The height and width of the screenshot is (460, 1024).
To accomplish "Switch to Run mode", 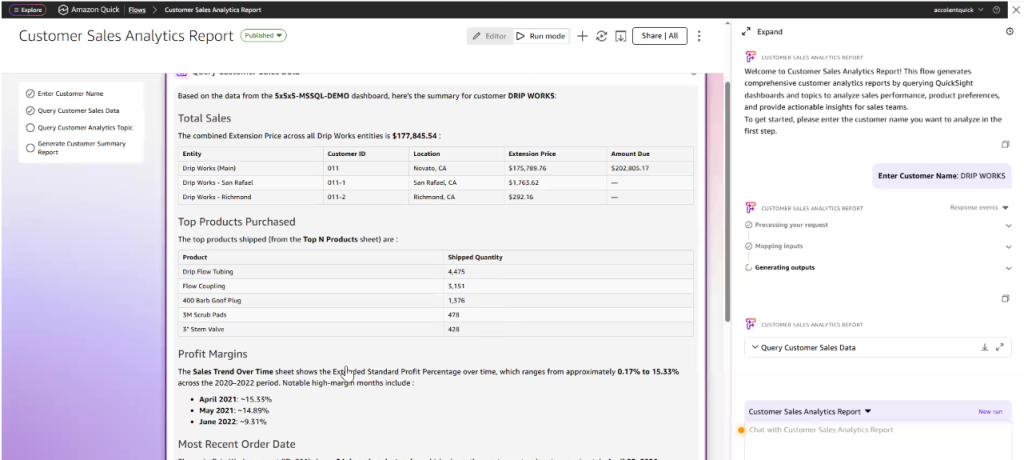I will [540, 36].
